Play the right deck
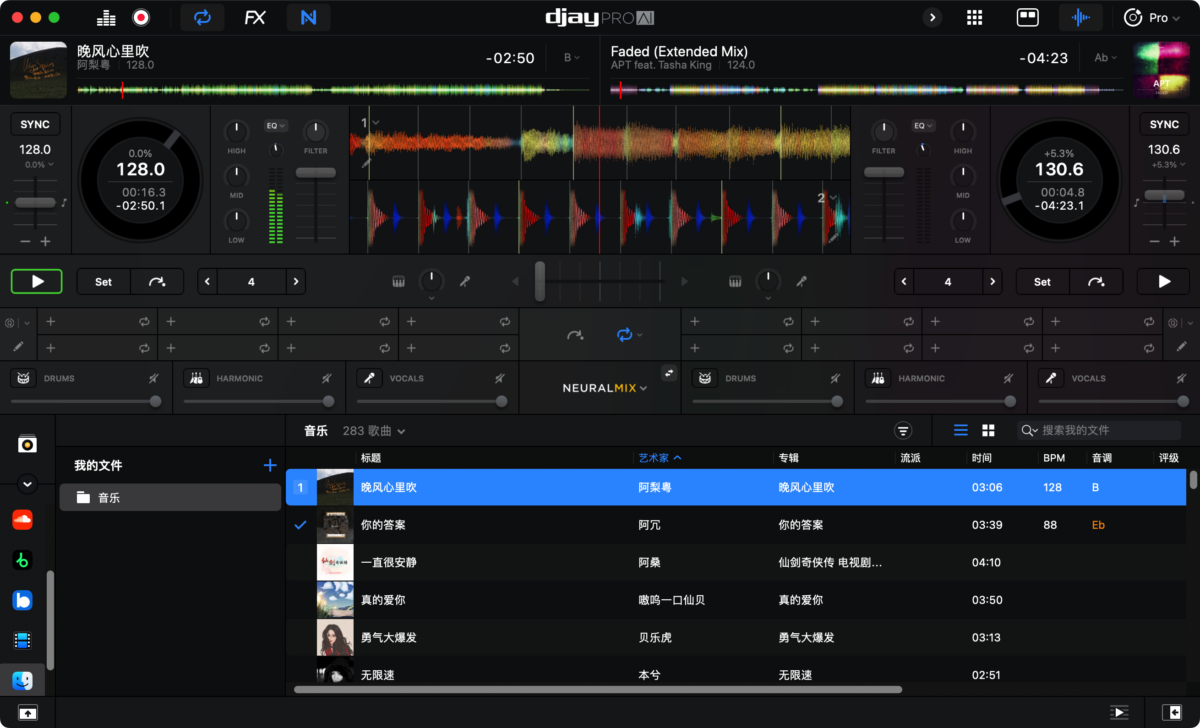This screenshot has height=728, width=1200. click(1164, 282)
